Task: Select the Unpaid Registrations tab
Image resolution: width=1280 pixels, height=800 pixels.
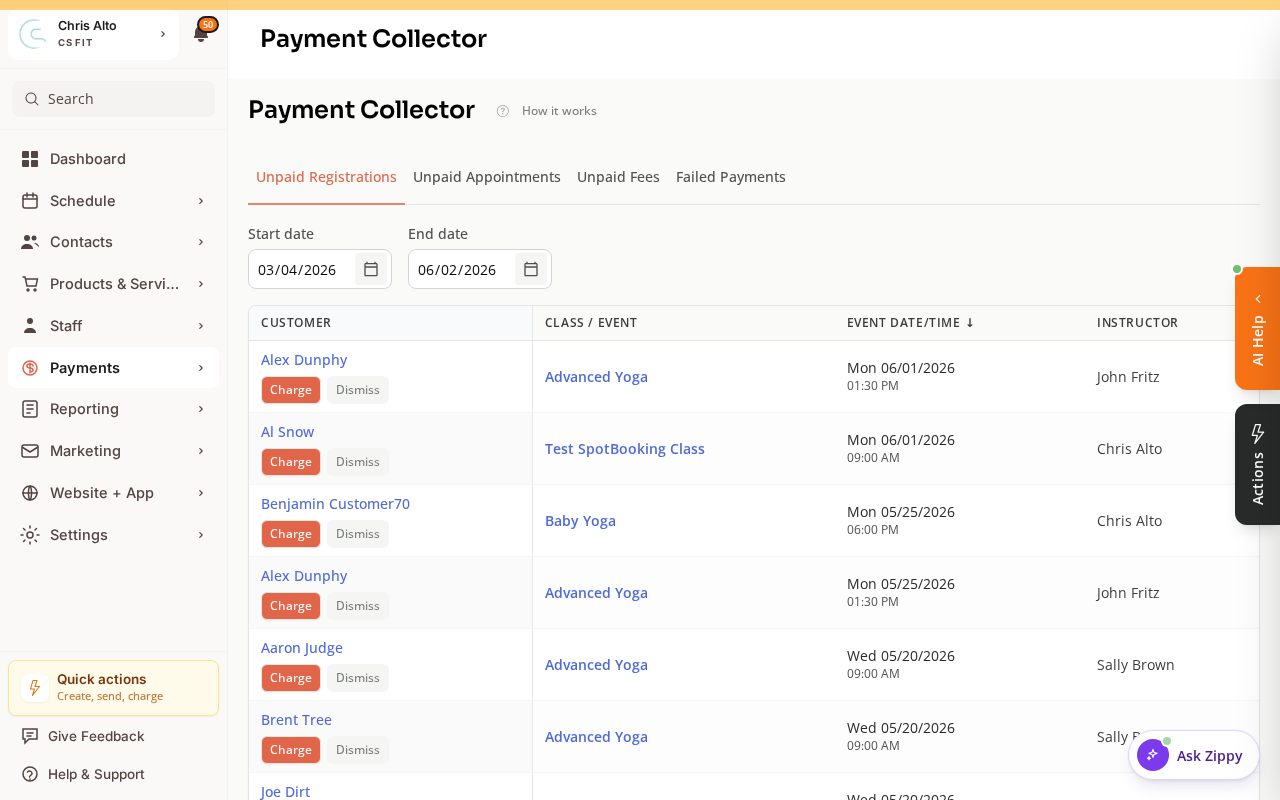Action: pyautogui.click(x=326, y=177)
